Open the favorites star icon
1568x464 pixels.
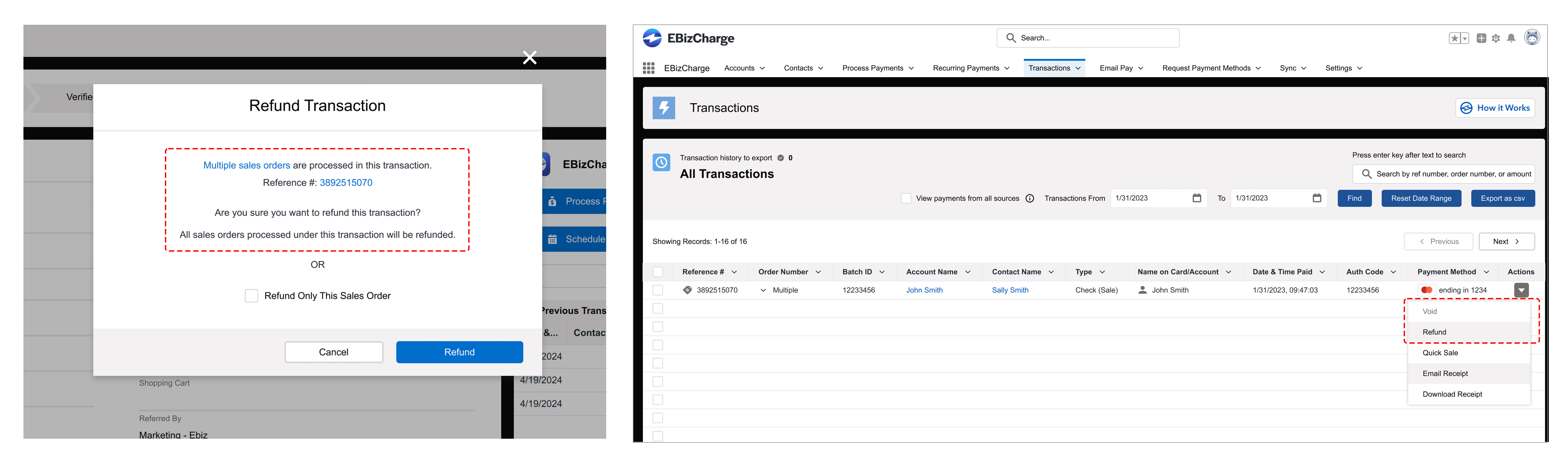click(x=1454, y=38)
